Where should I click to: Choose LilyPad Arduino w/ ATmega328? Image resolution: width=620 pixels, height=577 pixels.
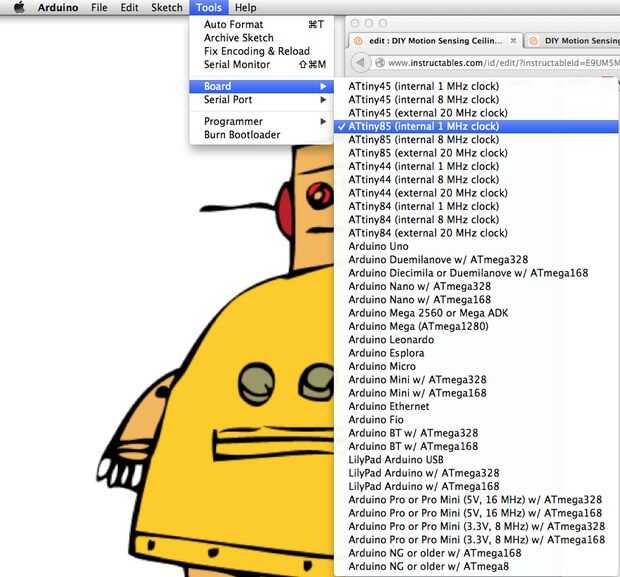(x=476, y=473)
